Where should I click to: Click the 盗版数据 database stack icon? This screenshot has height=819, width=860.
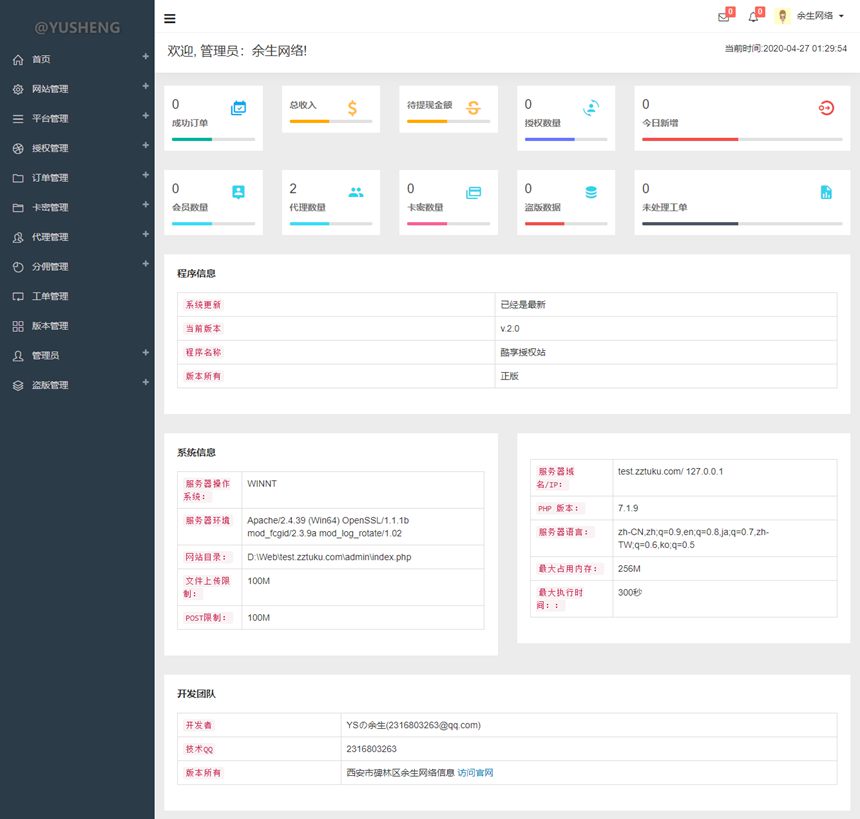click(591, 192)
